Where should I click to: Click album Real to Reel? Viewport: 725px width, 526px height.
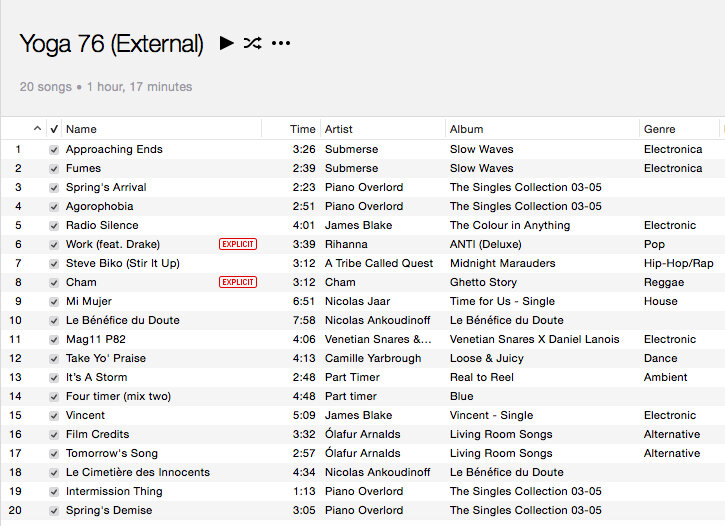coord(482,377)
